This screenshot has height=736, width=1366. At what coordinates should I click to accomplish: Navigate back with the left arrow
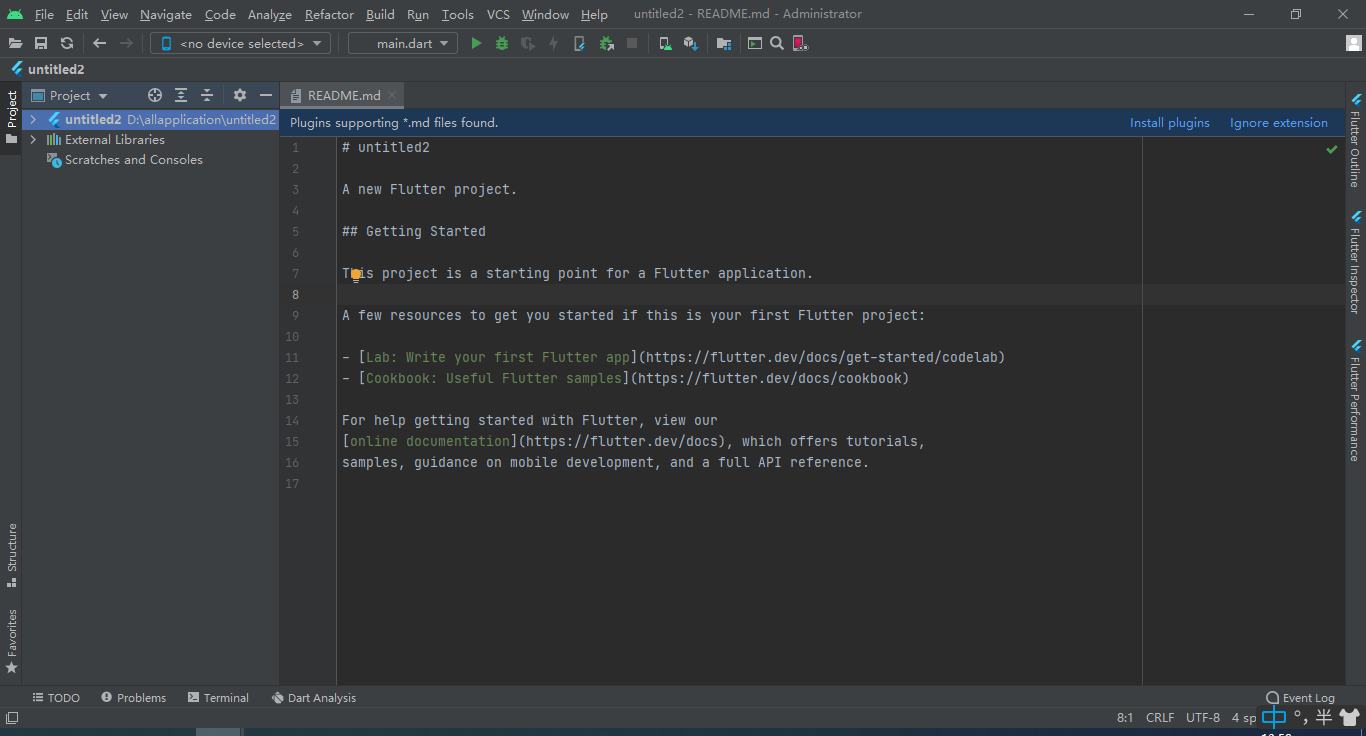(x=99, y=43)
